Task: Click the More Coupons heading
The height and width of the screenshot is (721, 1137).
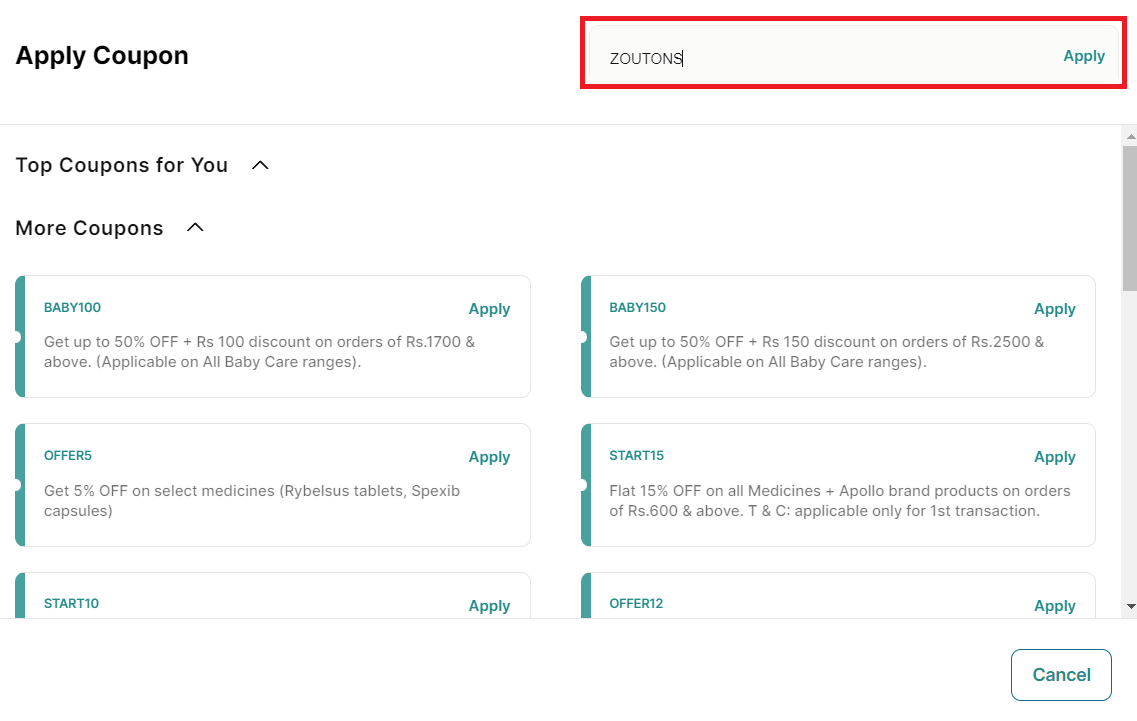Action: tap(89, 228)
